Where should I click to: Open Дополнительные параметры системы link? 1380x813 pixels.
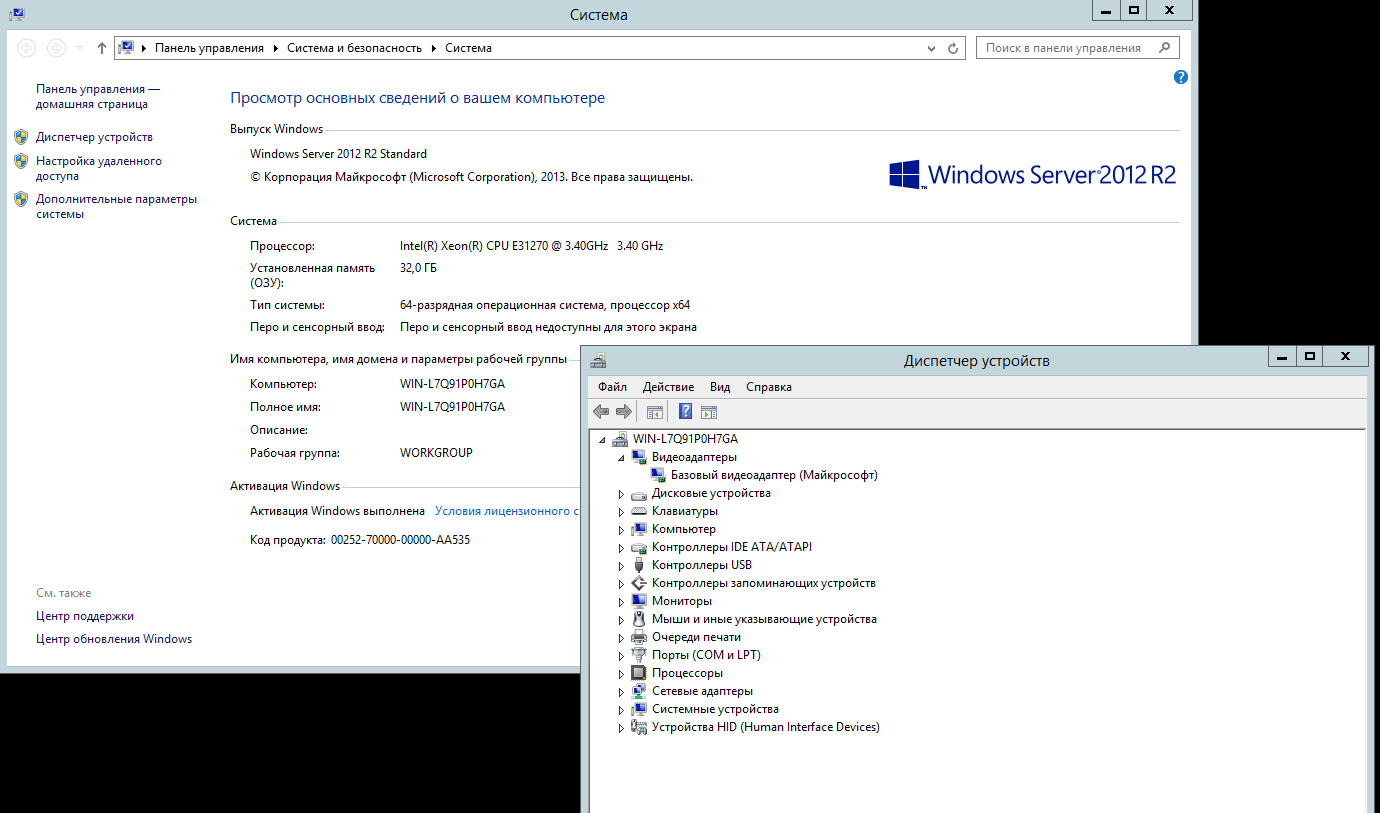(x=116, y=206)
